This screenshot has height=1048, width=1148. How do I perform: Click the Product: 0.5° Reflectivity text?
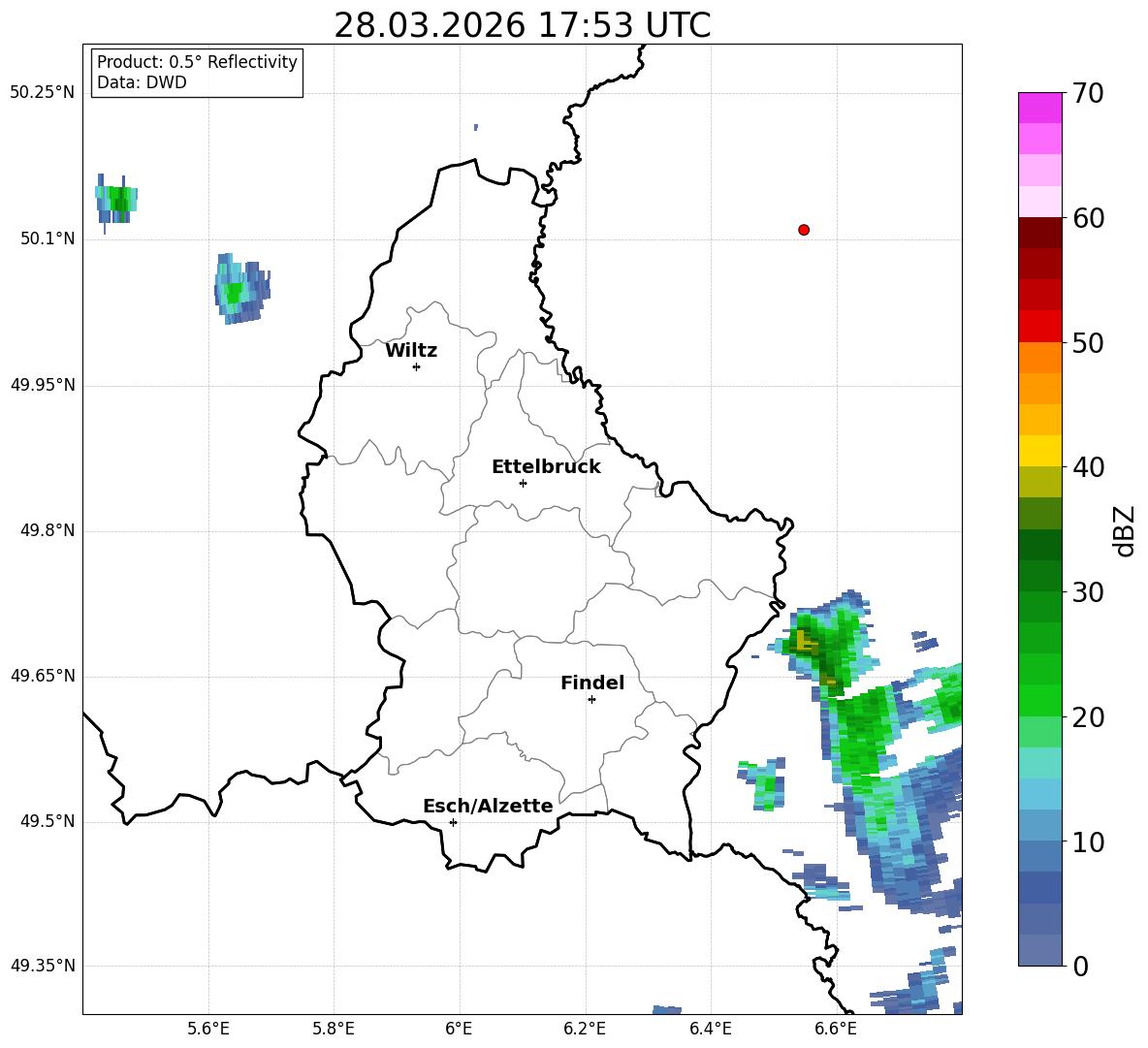coord(197,61)
